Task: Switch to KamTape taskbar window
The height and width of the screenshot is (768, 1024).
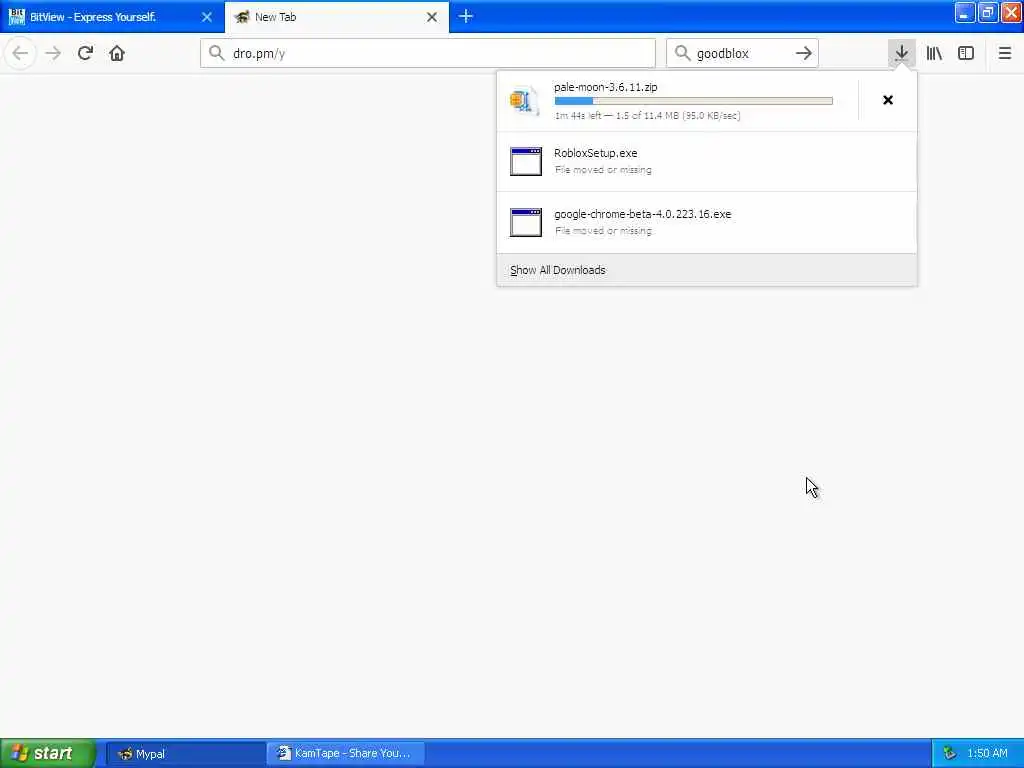Action: coord(345,753)
